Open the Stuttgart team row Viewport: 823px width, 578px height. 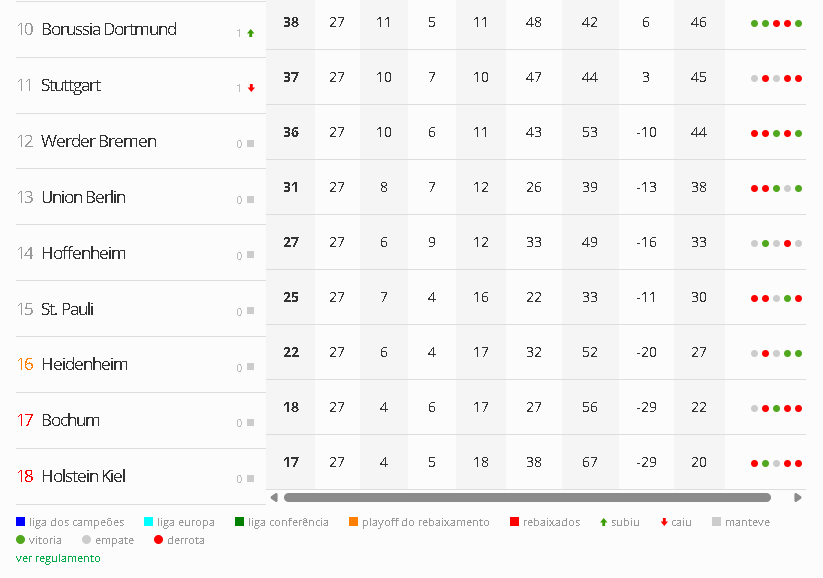click(71, 86)
